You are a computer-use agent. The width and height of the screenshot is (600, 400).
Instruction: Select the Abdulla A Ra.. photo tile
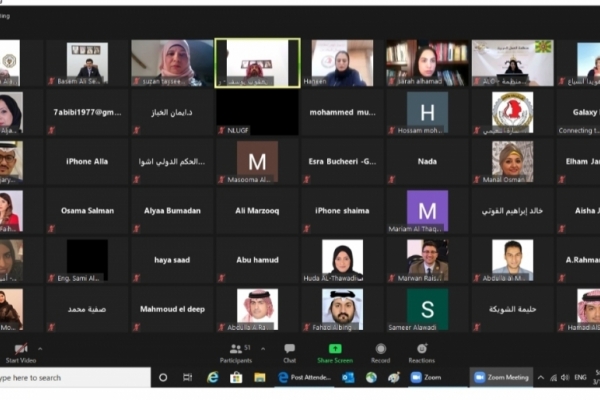pyautogui.click(x=257, y=309)
